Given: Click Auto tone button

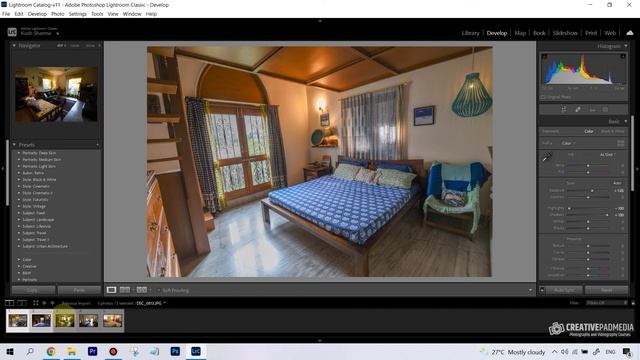Looking at the screenshot, I should (617, 183).
